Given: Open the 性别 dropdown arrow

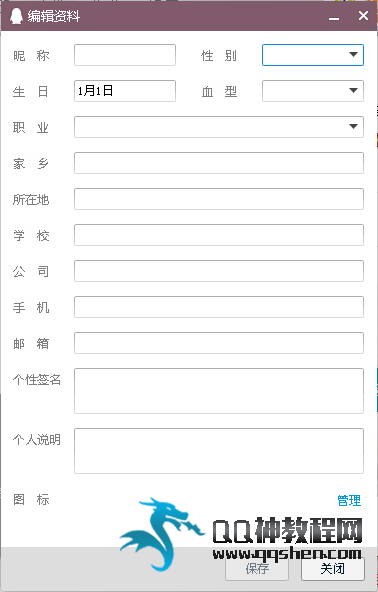Looking at the screenshot, I should (353, 55).
